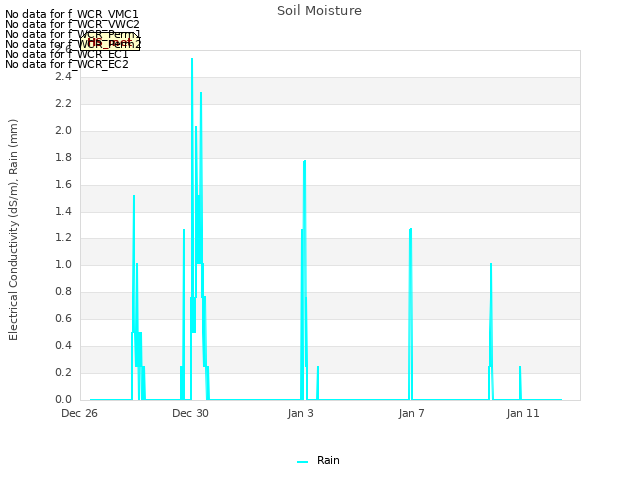Screen dimensions: 640x480
Task: Click the 1.4 y-axis tick label
Action: point(63,211)
